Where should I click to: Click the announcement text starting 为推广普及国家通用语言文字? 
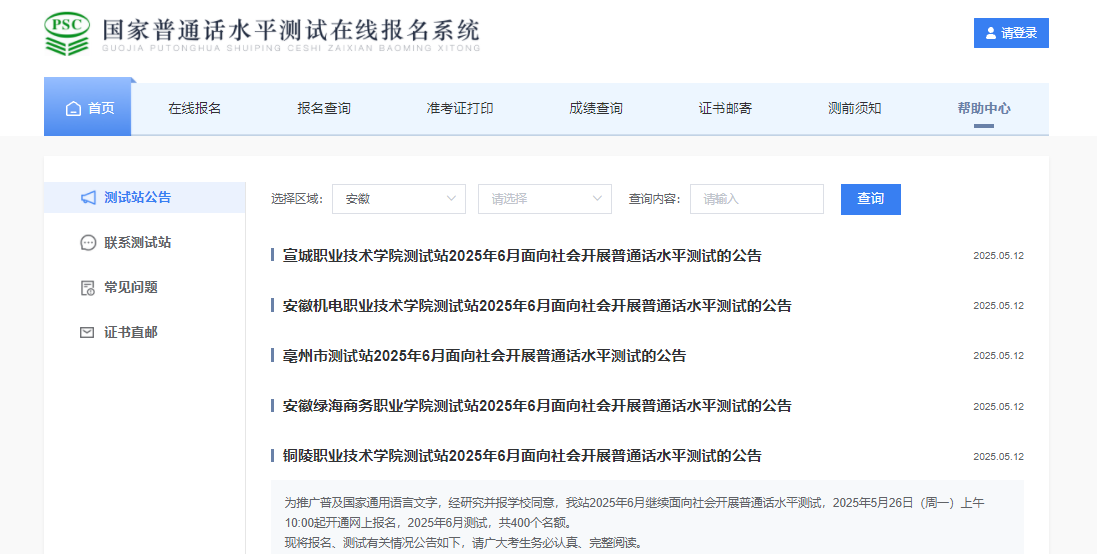tap(634, 512)
